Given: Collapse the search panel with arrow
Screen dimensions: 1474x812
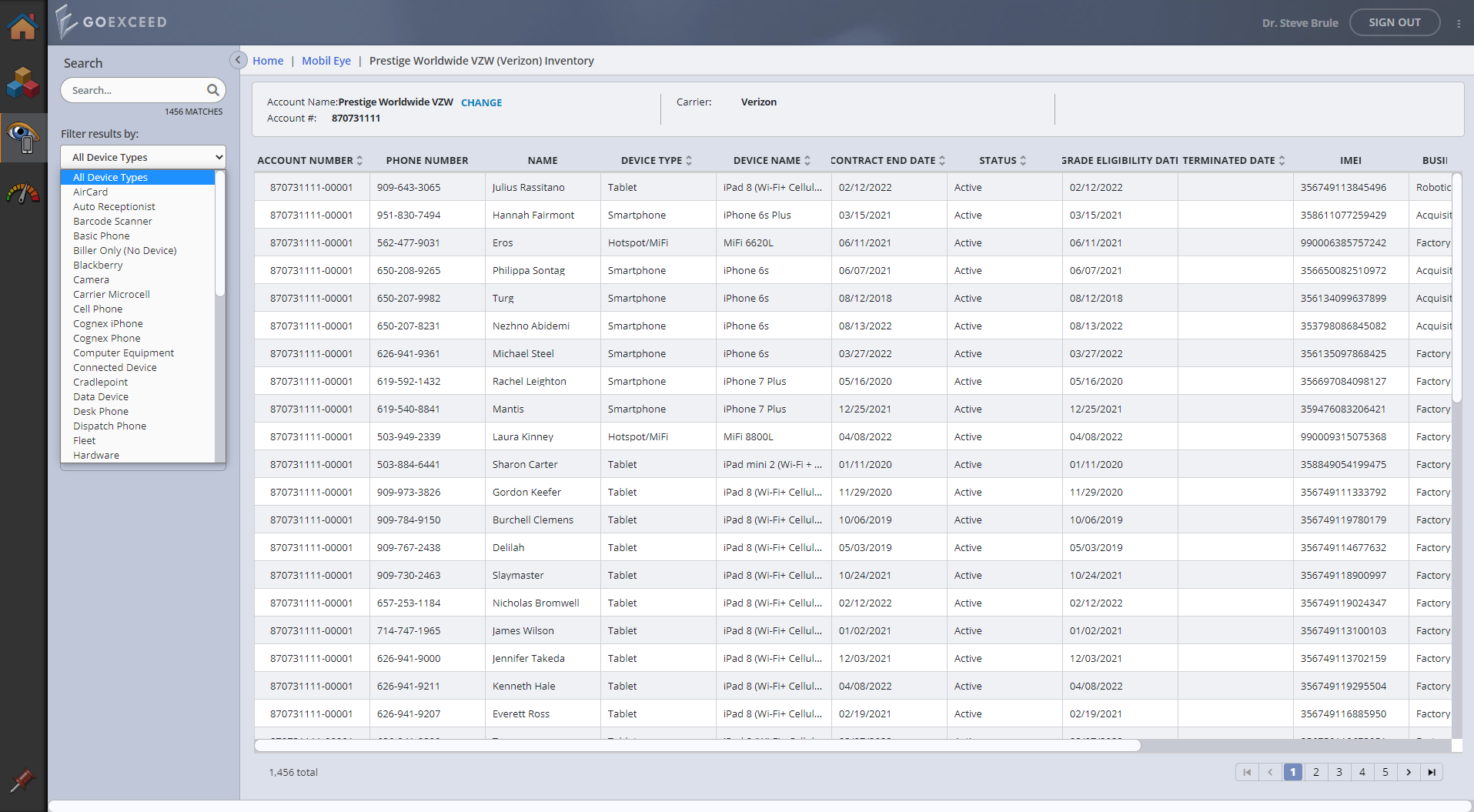Looking at the screenshot, I should [238, 60].
